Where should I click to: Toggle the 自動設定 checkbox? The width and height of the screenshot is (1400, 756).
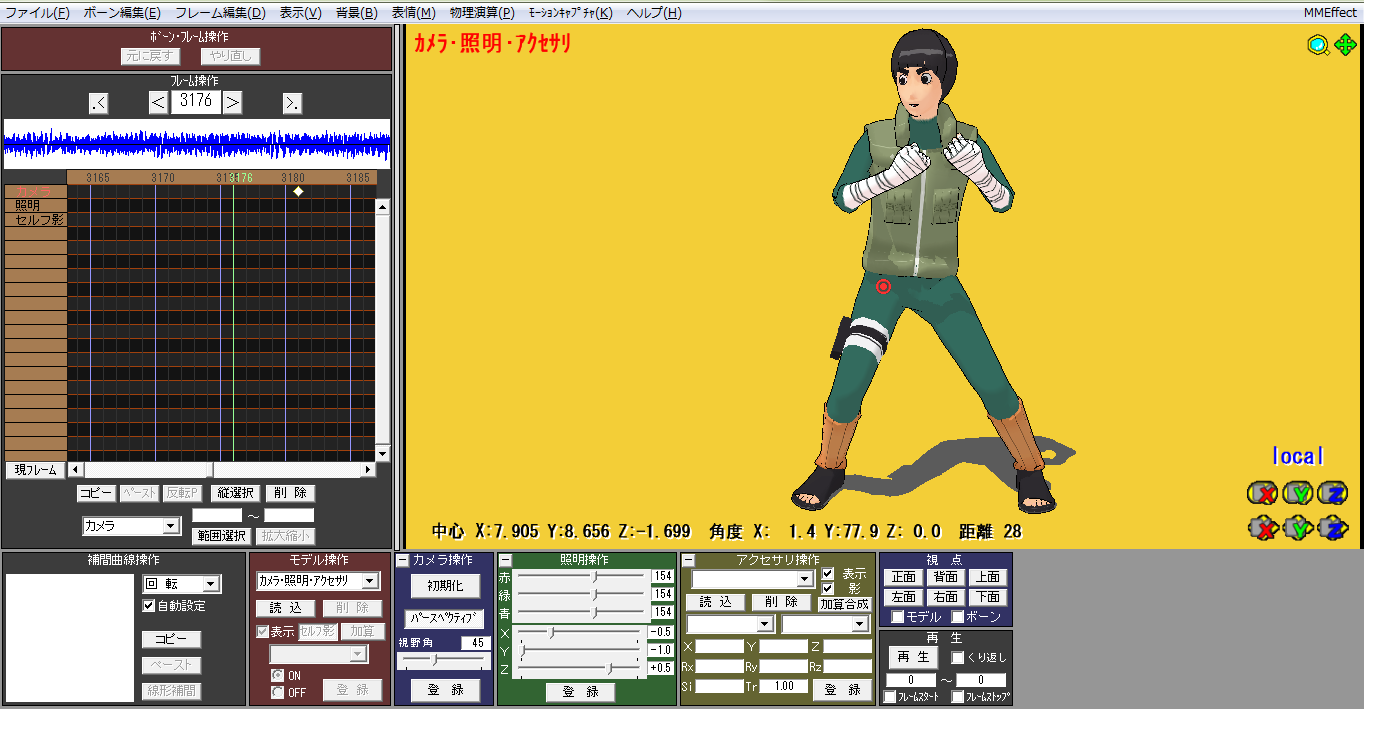pos(149,606)
